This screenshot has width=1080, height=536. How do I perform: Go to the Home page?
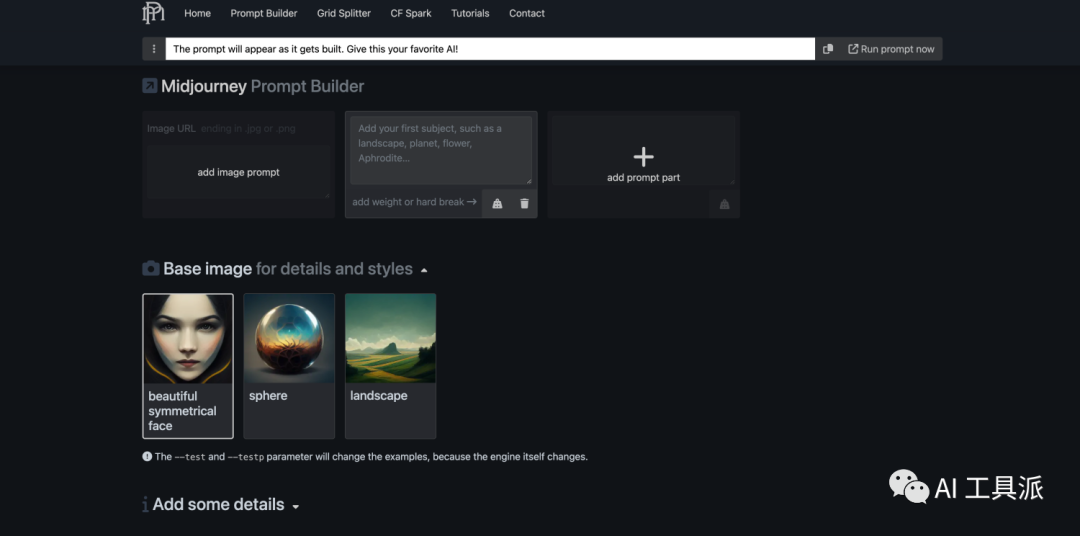(198, 13)
